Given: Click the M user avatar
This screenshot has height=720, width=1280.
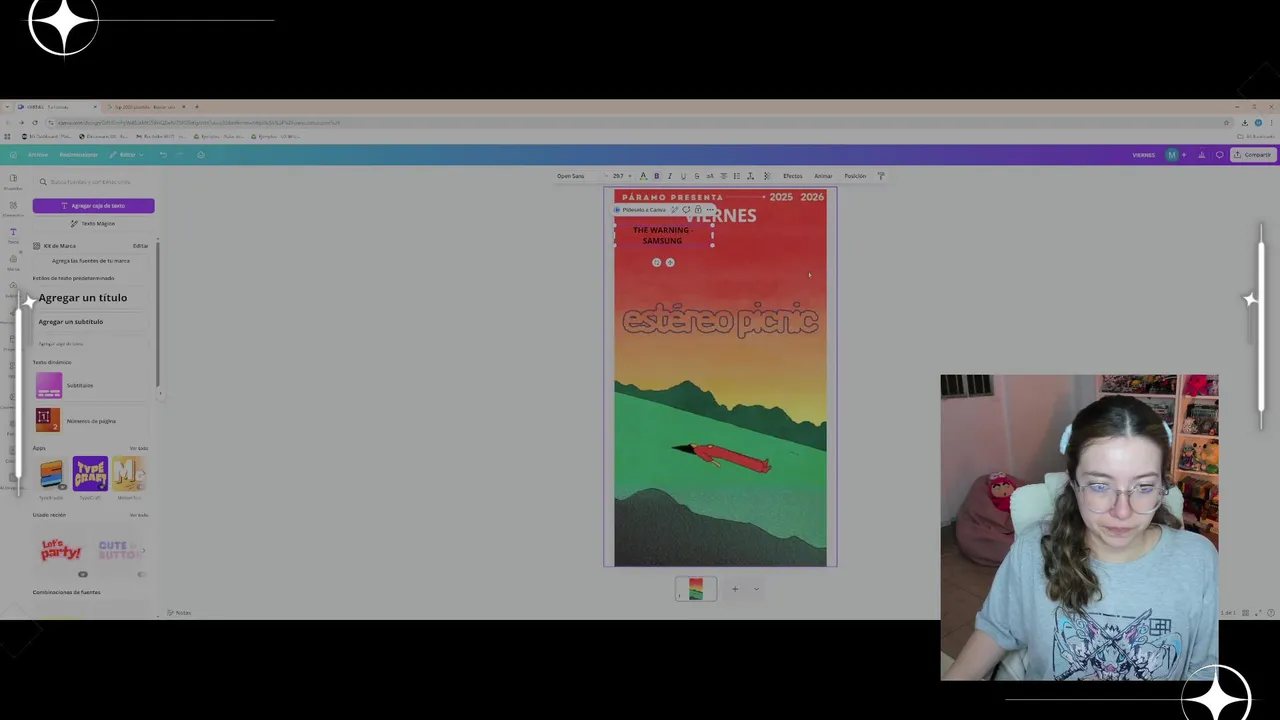Looking at the screenshot, I should (1172, 155).
